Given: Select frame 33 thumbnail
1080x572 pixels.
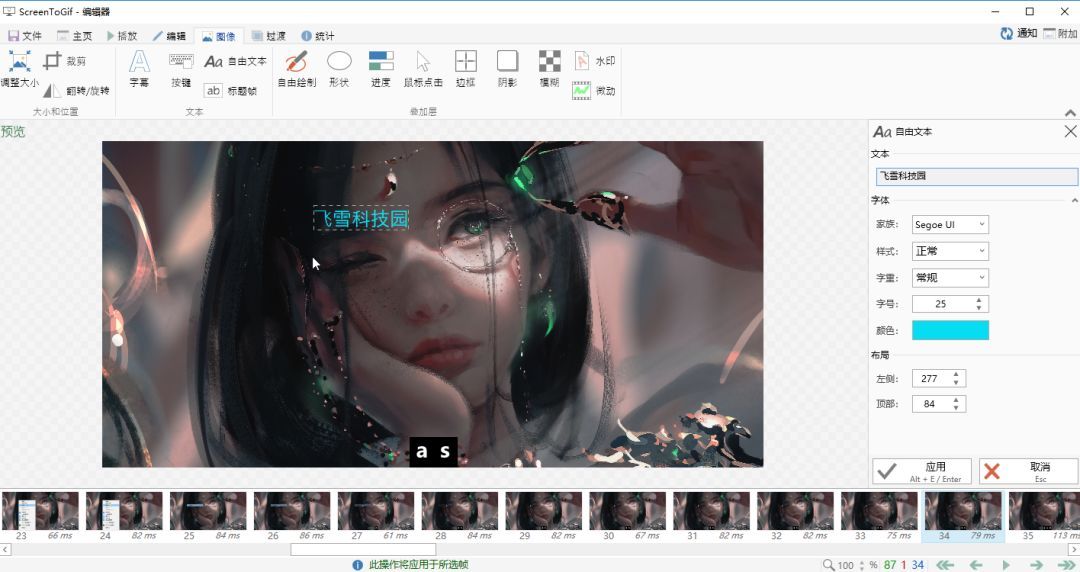Looking at the screenshot, I should (x=880, y=515).
